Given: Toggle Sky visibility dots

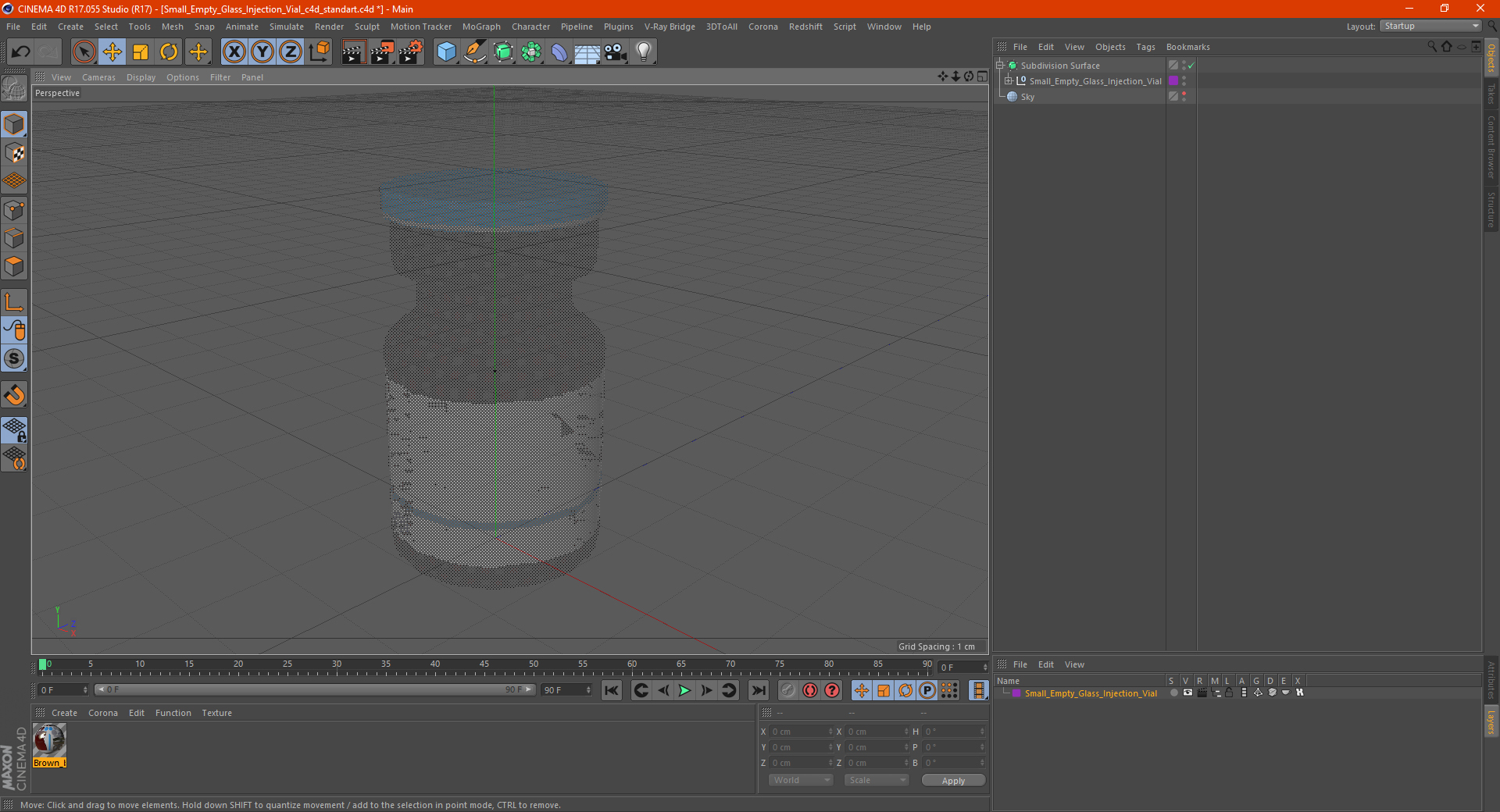Looking at the screenshot, I should pyautogui.click(x=1184, y=97).
